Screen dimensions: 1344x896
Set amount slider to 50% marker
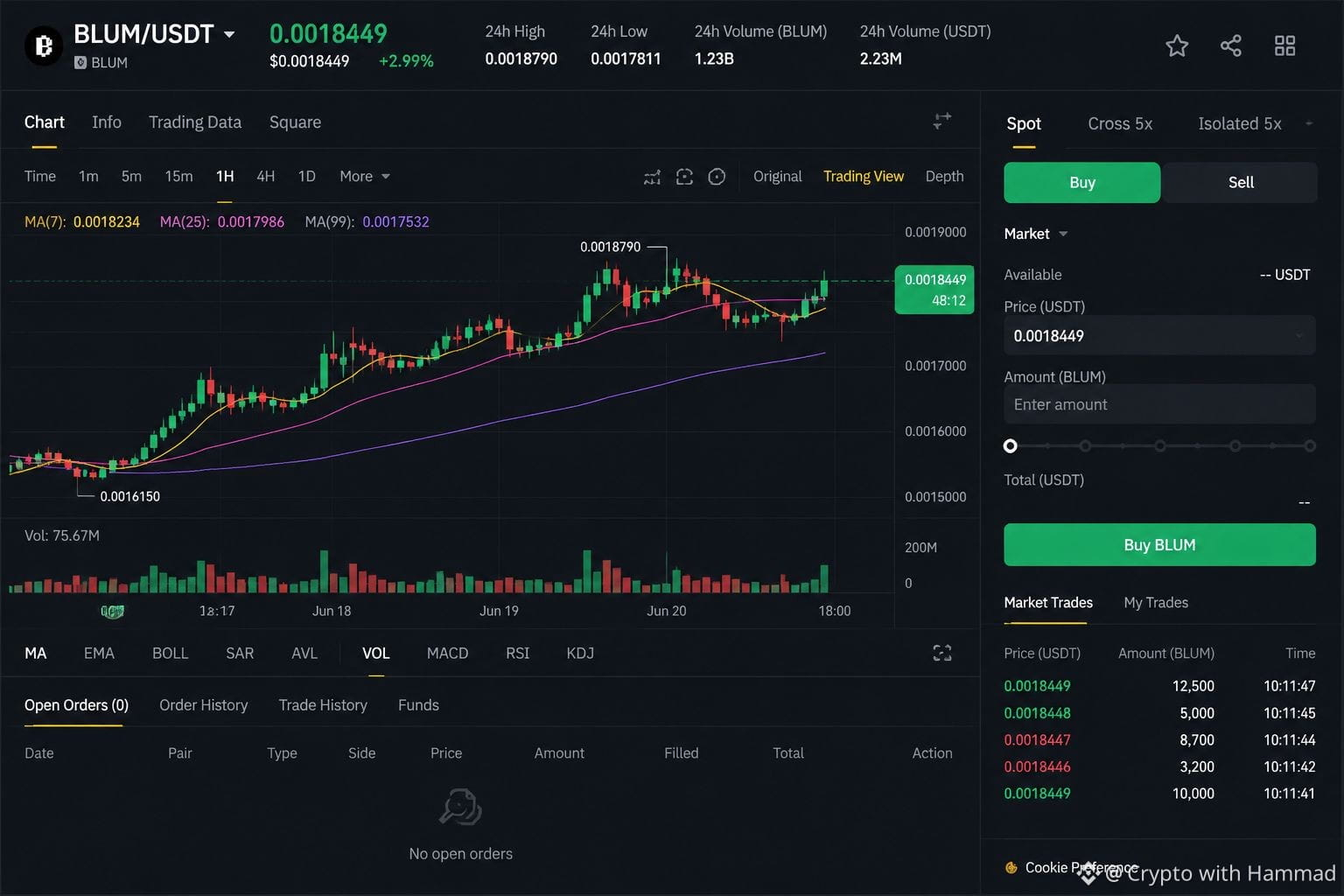(x=1159, y=445)
